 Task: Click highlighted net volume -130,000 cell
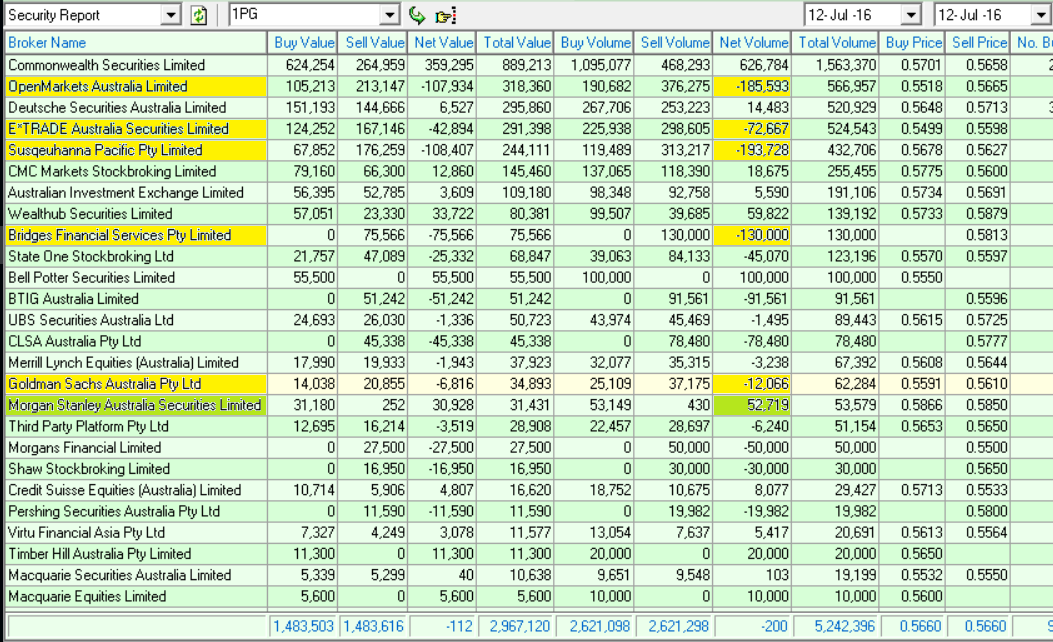(x=752, y=235)
